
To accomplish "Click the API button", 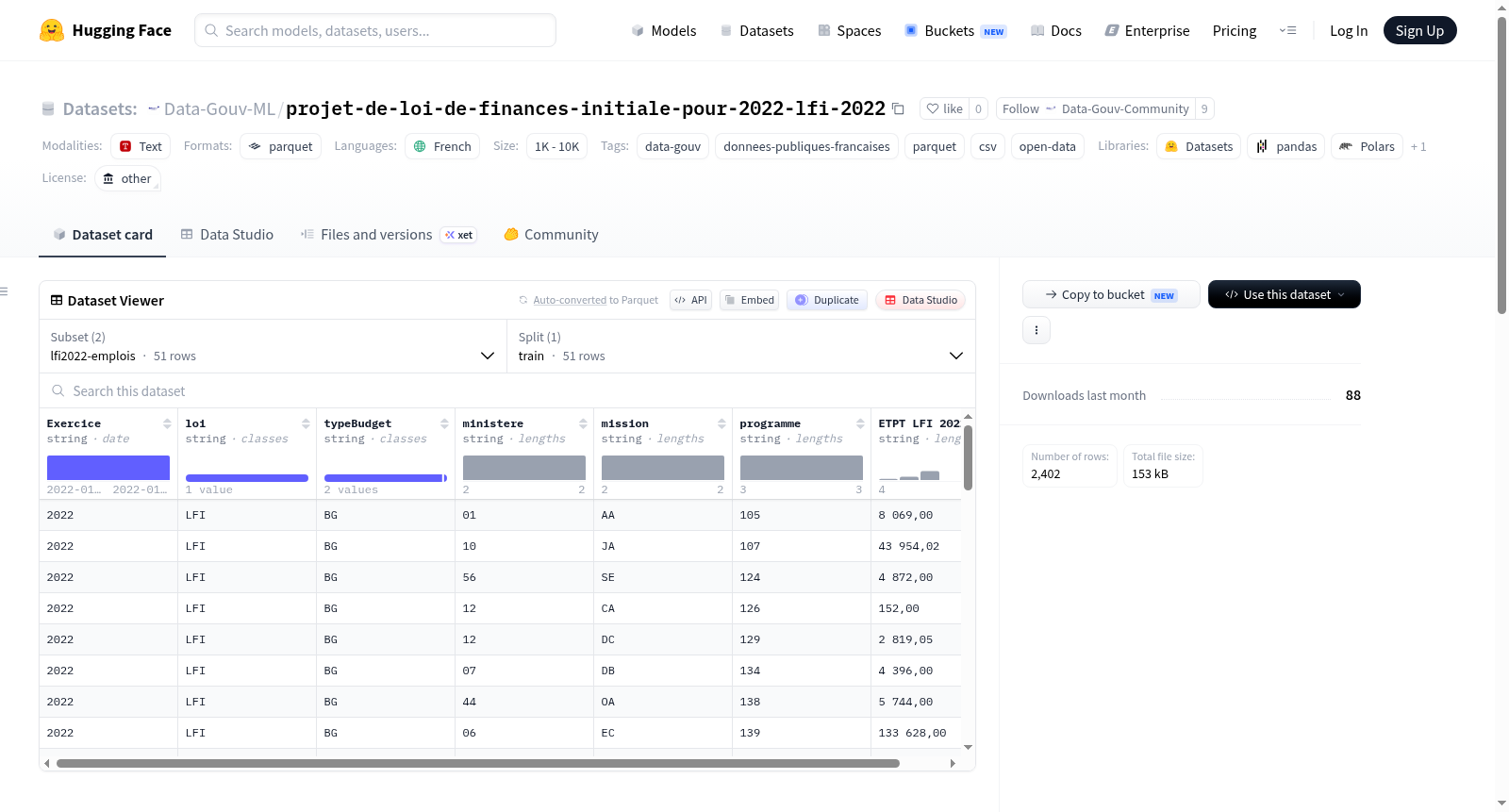I will point(690,300).
